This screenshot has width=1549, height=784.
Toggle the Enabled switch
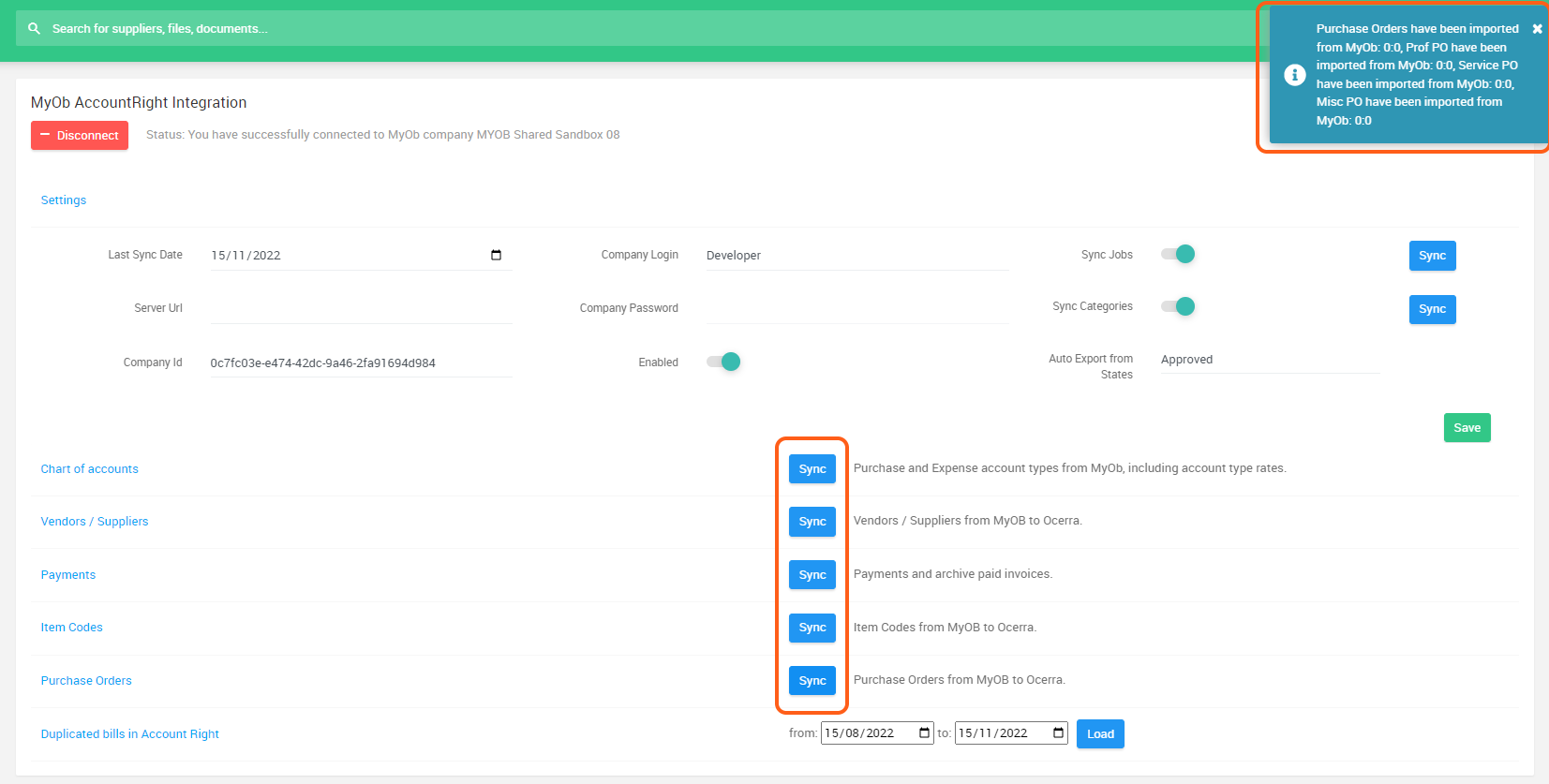[x=723, y=362]
